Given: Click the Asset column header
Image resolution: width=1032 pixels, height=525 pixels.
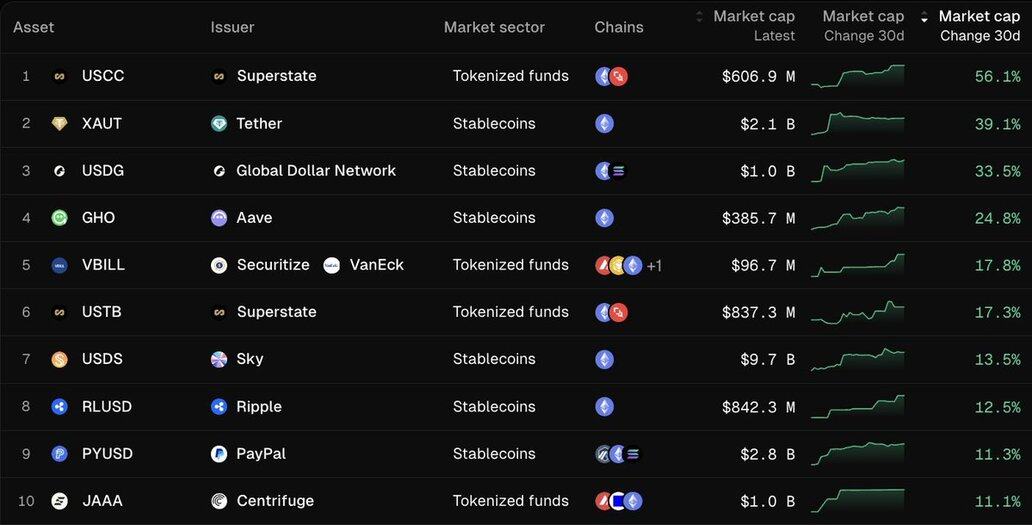Looking at the screenshot, I should tap(34, 27).
